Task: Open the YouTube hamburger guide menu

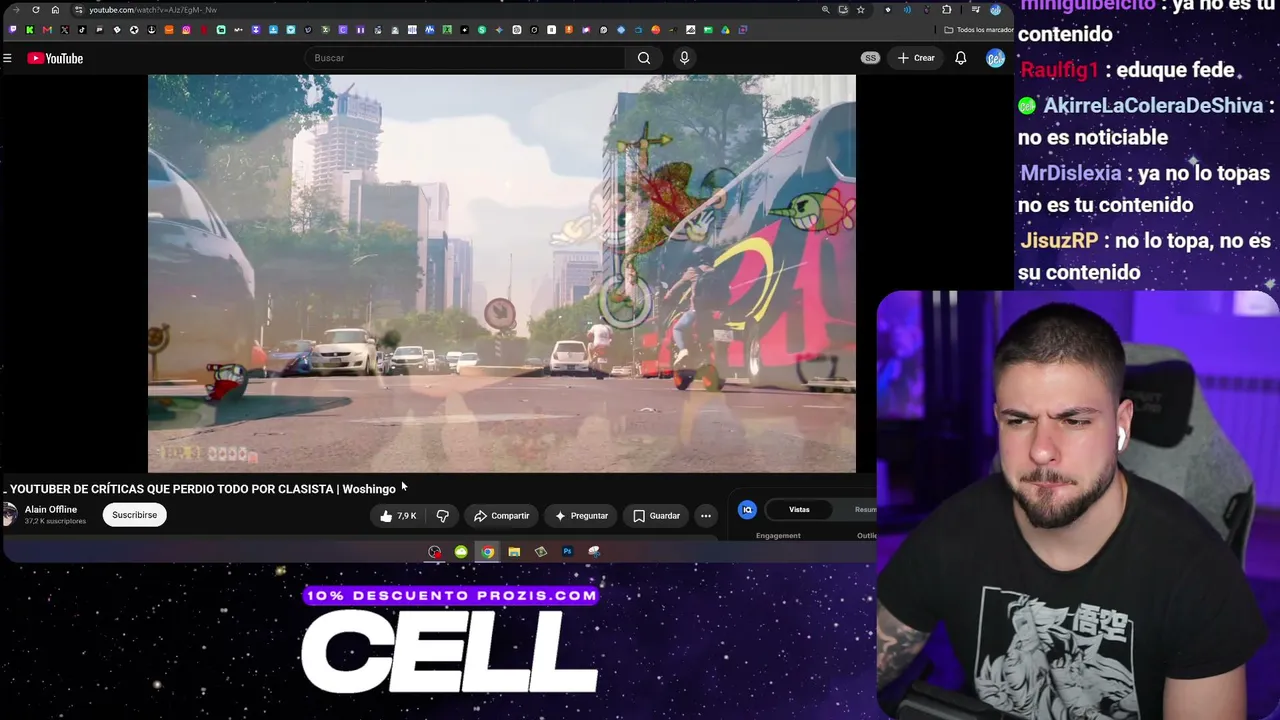Action: [x=7, y=58]
